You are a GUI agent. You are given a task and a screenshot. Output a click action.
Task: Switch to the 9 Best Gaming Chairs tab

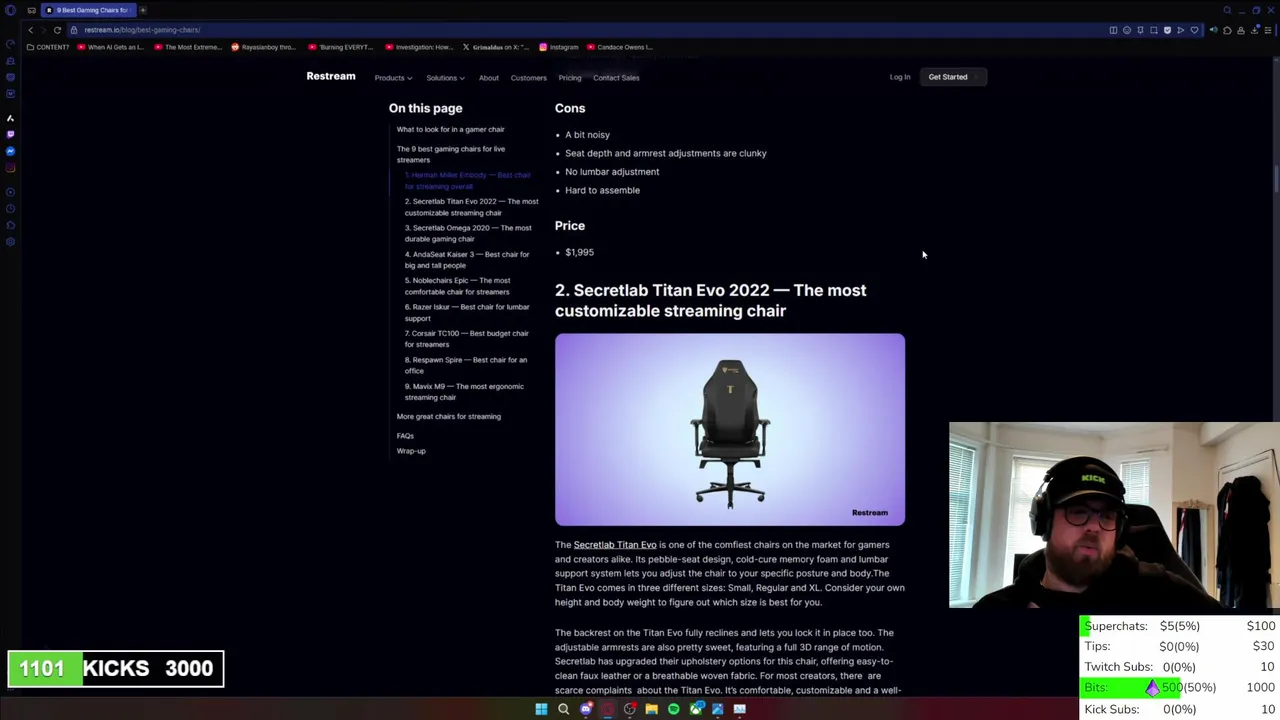click(88, 10)
